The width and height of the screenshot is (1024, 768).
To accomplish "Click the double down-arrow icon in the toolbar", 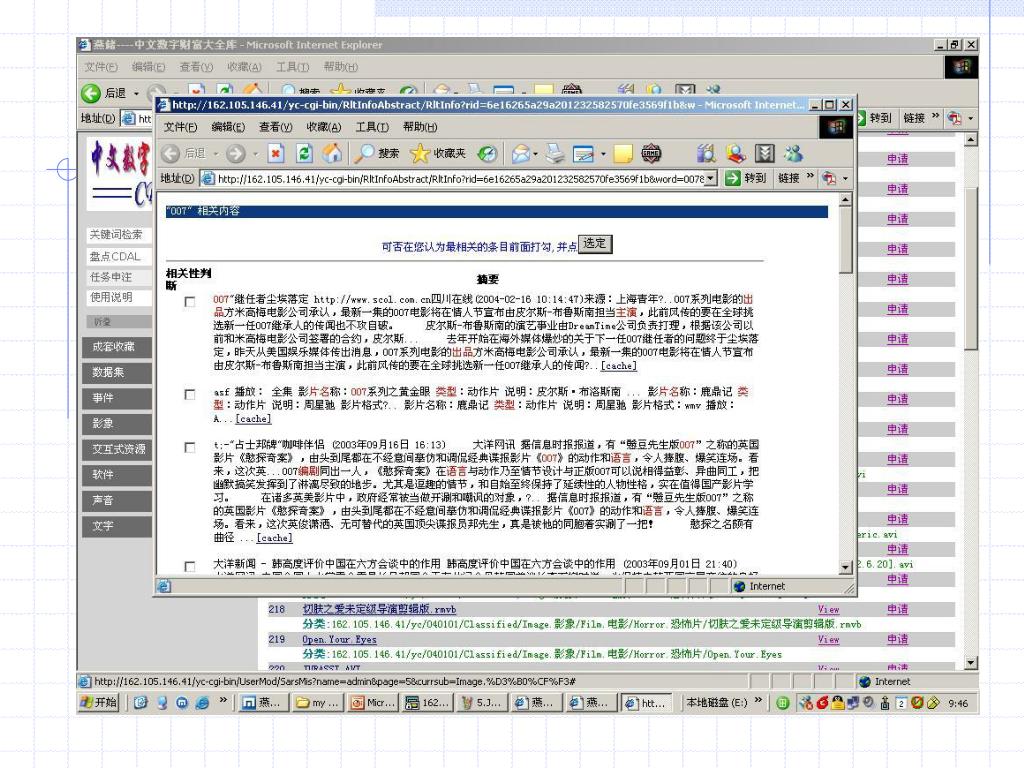I will [x=765, y=153].
